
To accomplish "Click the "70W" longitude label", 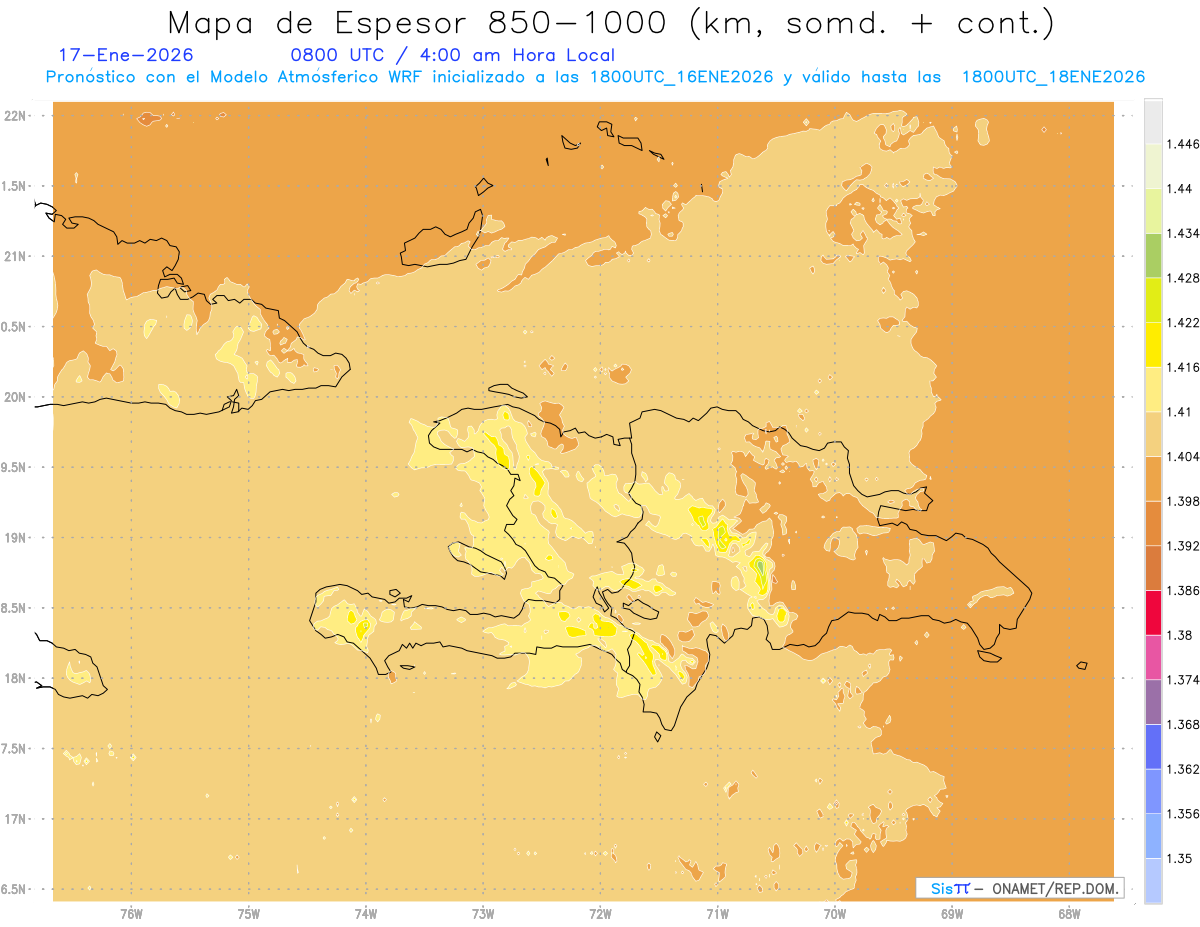I will click(835, 913).
